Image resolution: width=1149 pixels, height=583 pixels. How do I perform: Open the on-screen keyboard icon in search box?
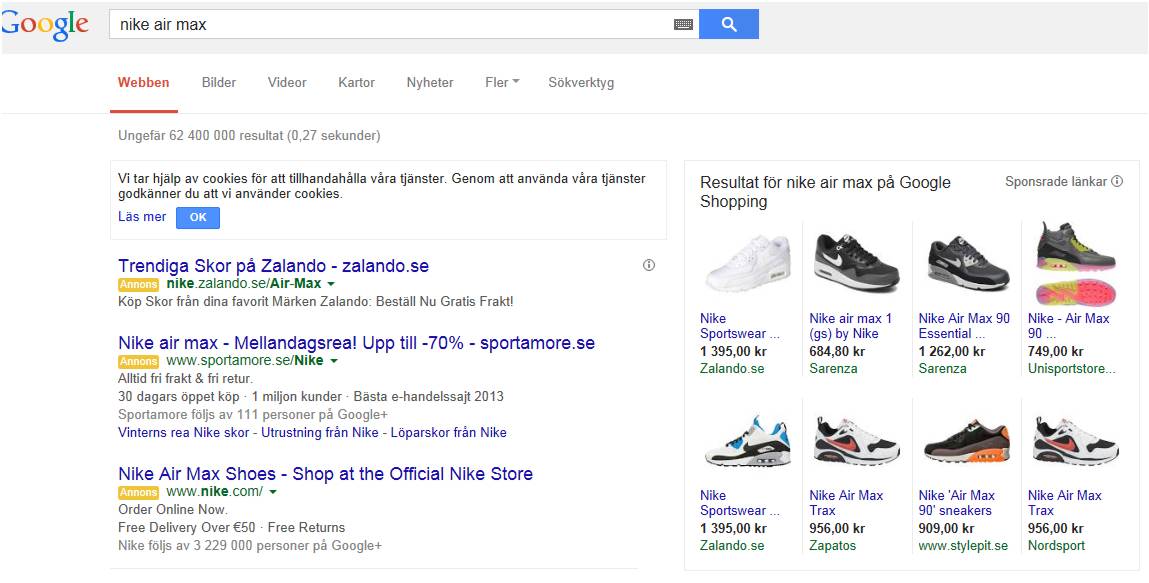[683, 24]
